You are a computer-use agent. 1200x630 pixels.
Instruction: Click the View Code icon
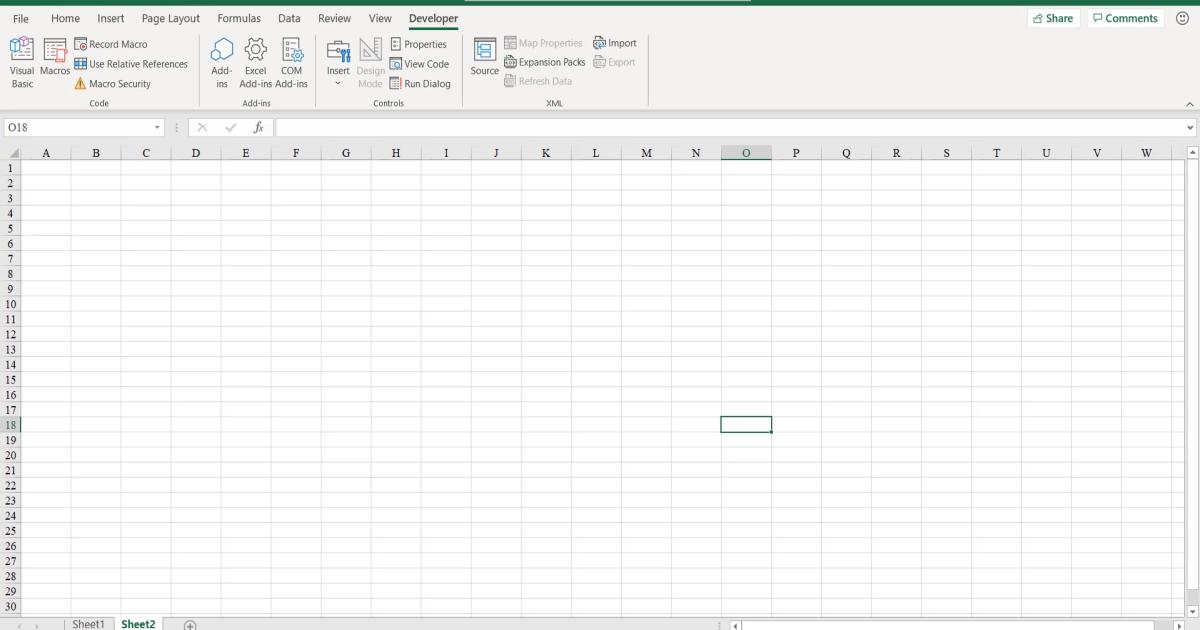click(420, 63)
